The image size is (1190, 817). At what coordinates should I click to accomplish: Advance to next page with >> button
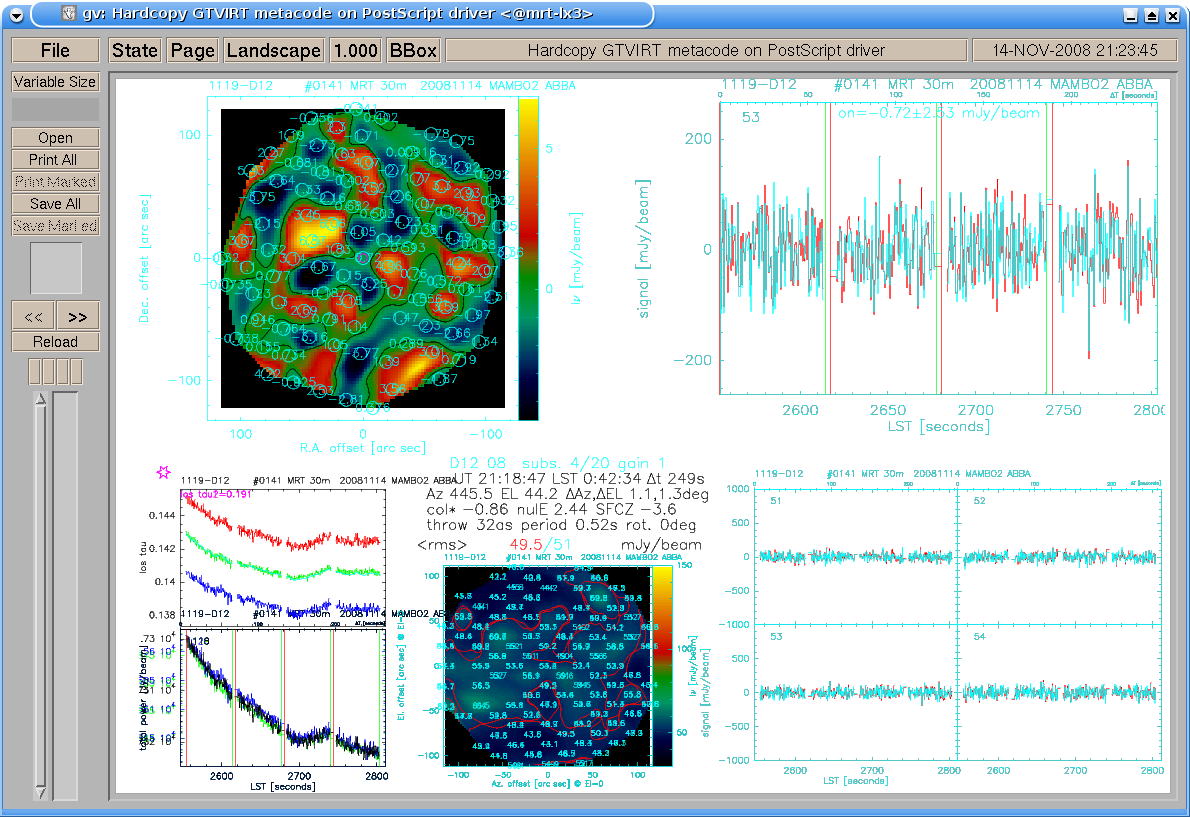click(77, 316)
